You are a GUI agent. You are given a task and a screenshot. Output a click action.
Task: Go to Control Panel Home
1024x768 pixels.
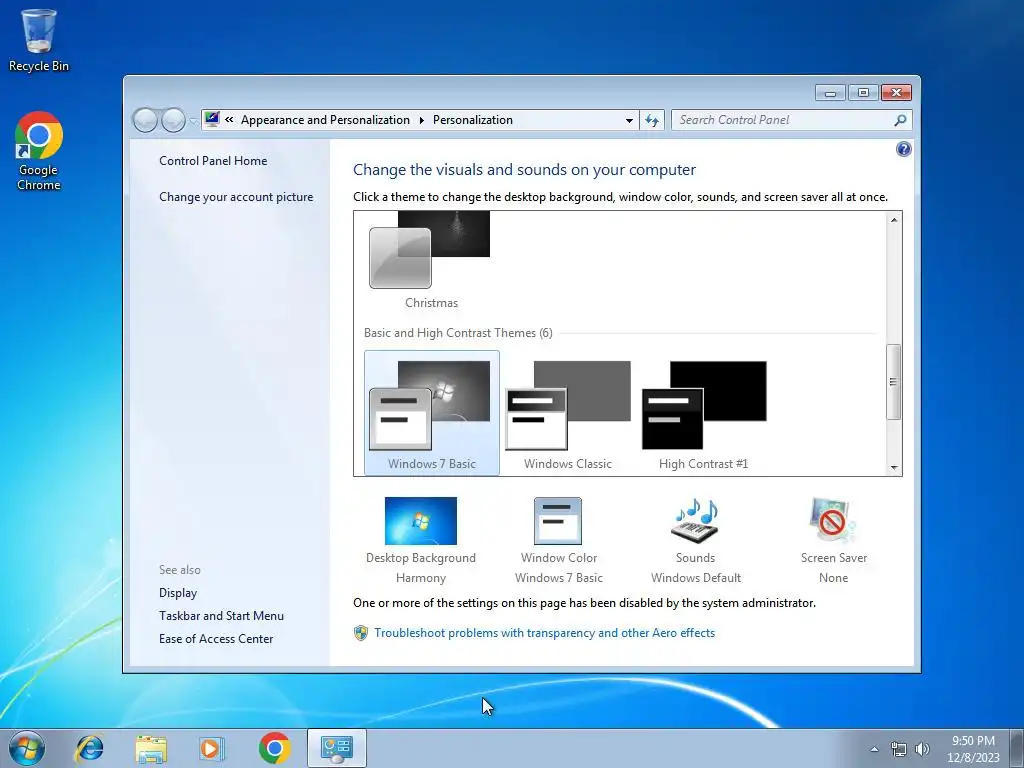[213, 161]
